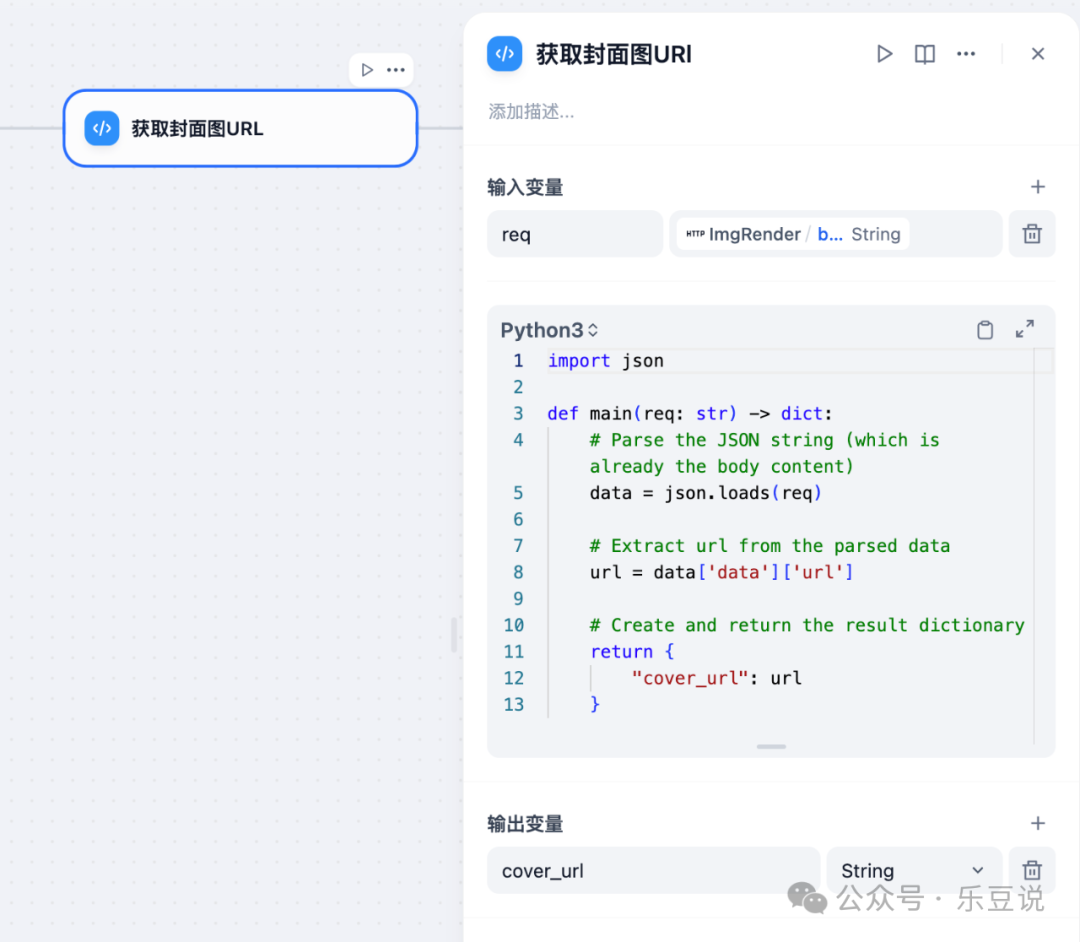Image resolution: width=1080 pixels, height=942 pixels.
Task: Open the three-dot menu above the canvas node
Action: (x=396, y=70)
